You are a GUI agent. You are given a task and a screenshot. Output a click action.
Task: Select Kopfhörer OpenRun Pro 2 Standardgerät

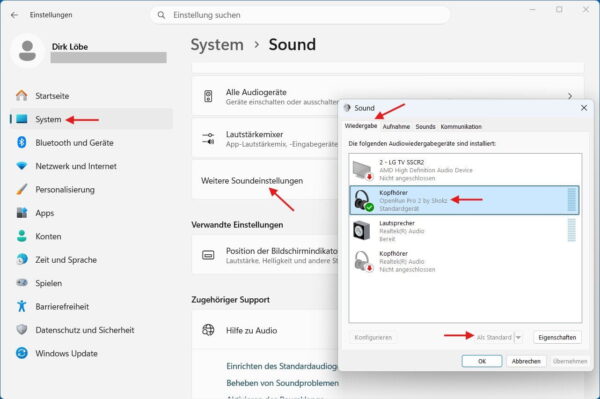click(x=465, y=200)
